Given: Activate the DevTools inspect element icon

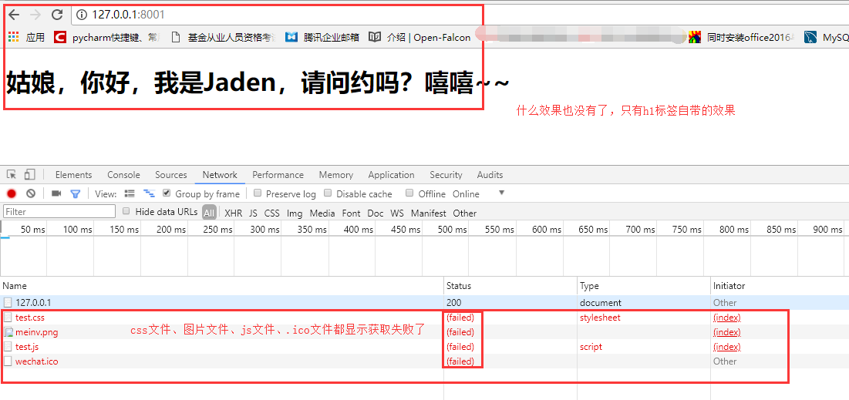Looking at the screenshot, I should (x=11, y=174).
